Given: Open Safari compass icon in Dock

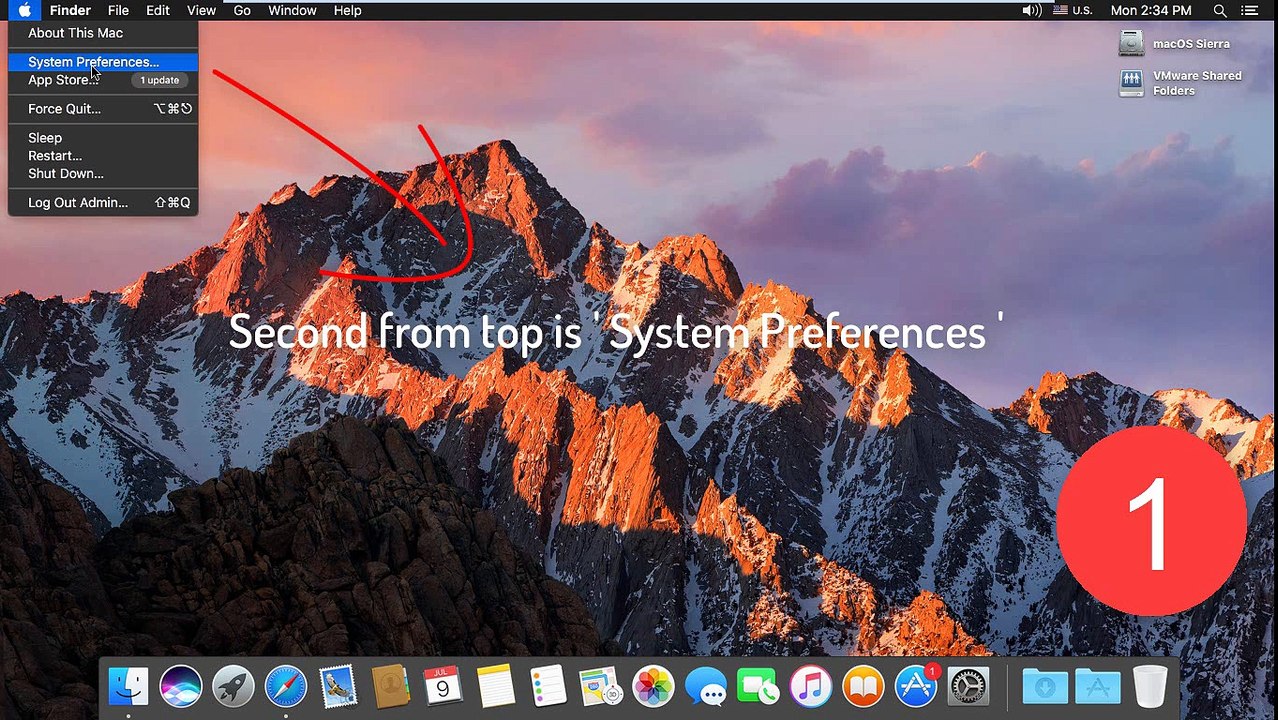Looking at the screenshot, I should coord(286,687).
